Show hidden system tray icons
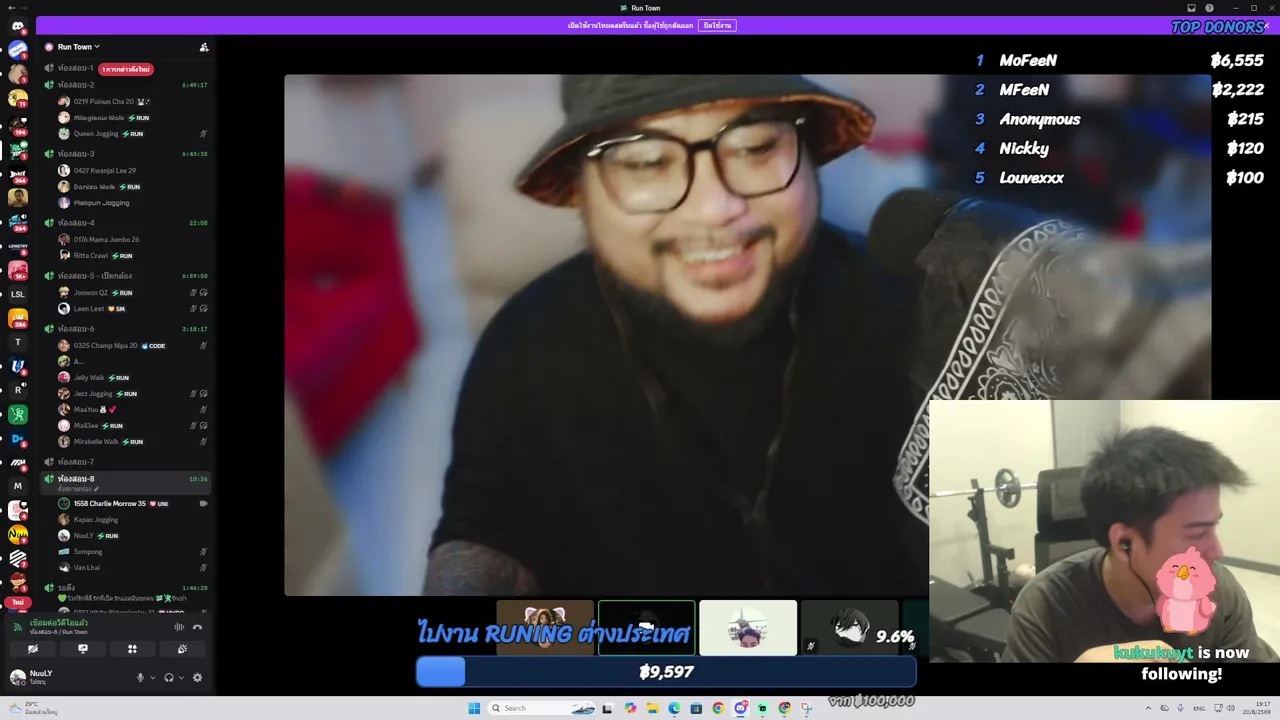 click(1147, 708)
